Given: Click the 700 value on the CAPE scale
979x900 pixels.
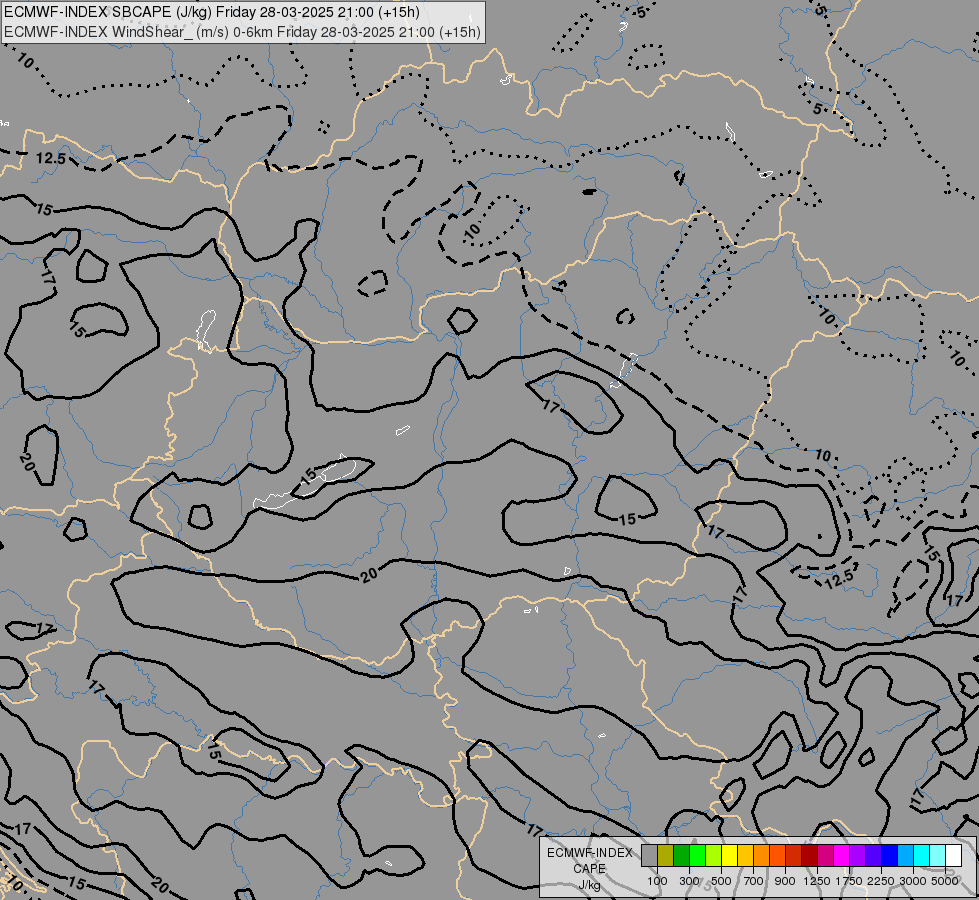Looking at the screenshot, I should pos(754,881).
